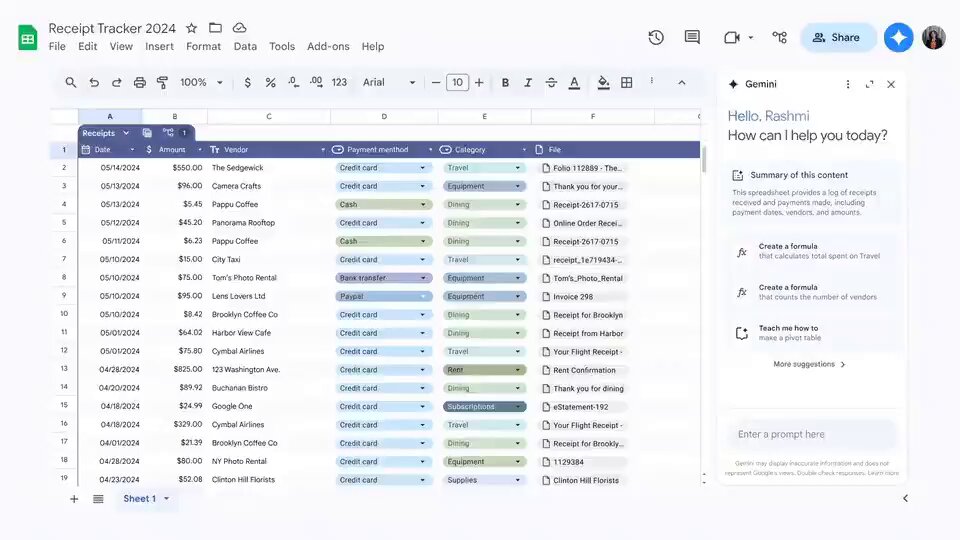Click the Gemini sparkle button in header
The width and height of the screenshot is (960, 540).
(x=898, y=37)
